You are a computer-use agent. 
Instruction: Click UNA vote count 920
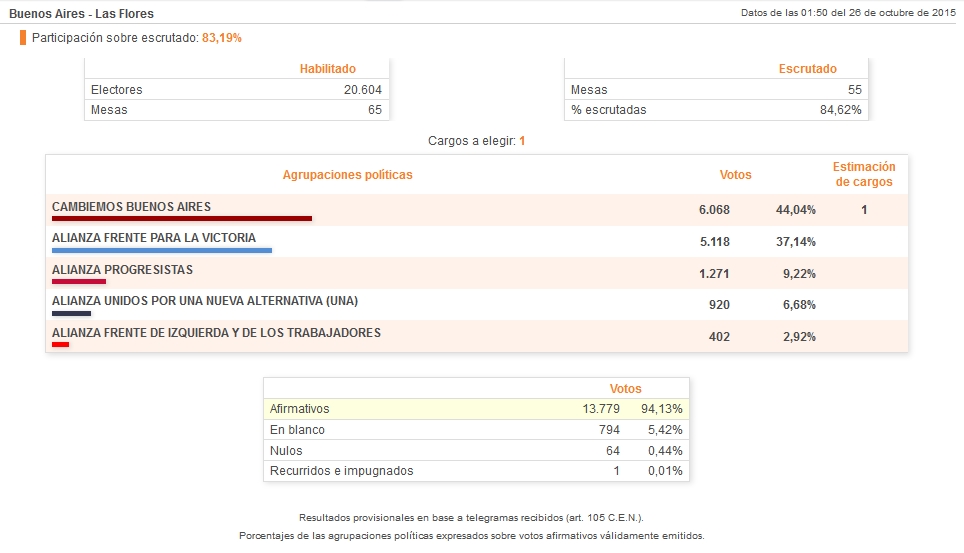[x=719, y=305]
